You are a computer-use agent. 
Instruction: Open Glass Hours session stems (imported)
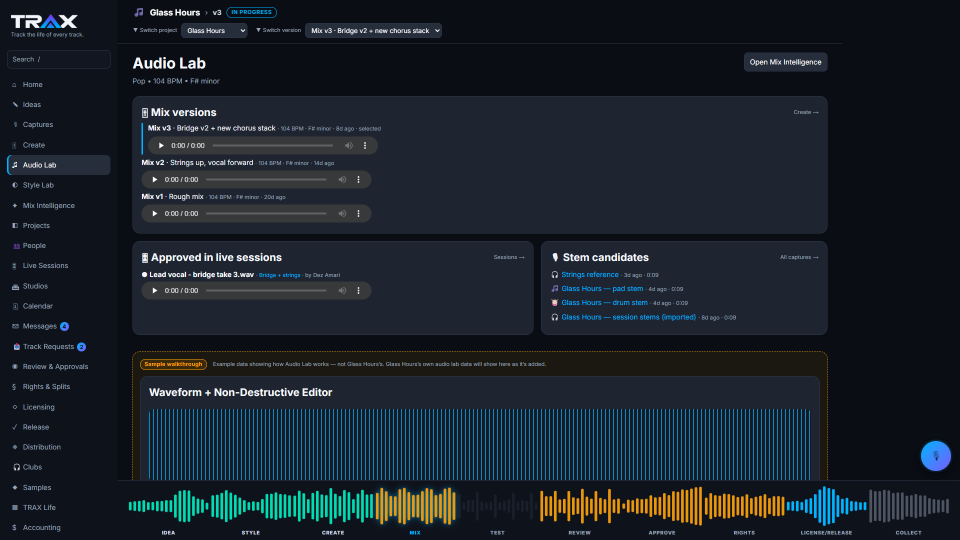click(628, 317)
